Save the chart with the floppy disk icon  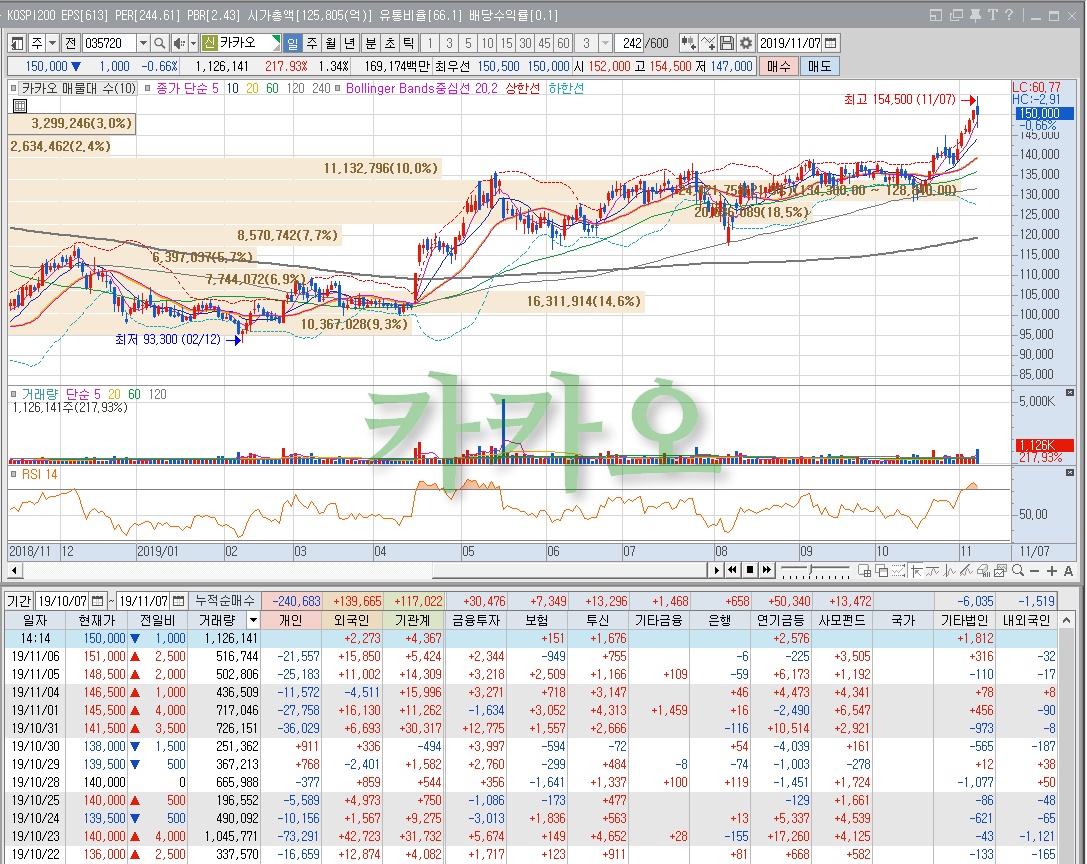click(727, 43)
